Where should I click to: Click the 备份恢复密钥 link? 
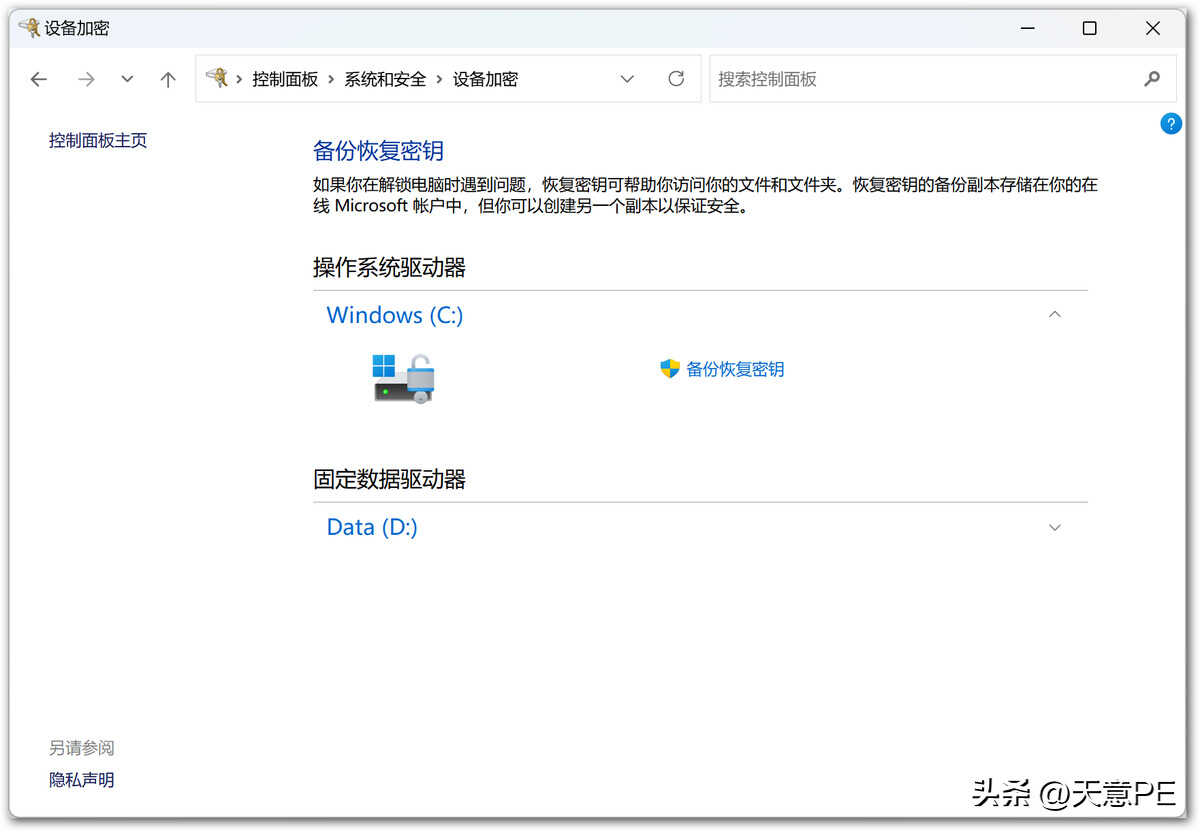(x=735, y=369)
